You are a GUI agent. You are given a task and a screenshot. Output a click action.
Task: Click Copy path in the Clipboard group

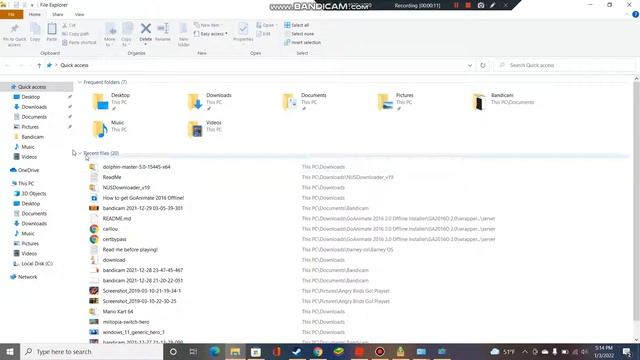(x=76, y=34)
